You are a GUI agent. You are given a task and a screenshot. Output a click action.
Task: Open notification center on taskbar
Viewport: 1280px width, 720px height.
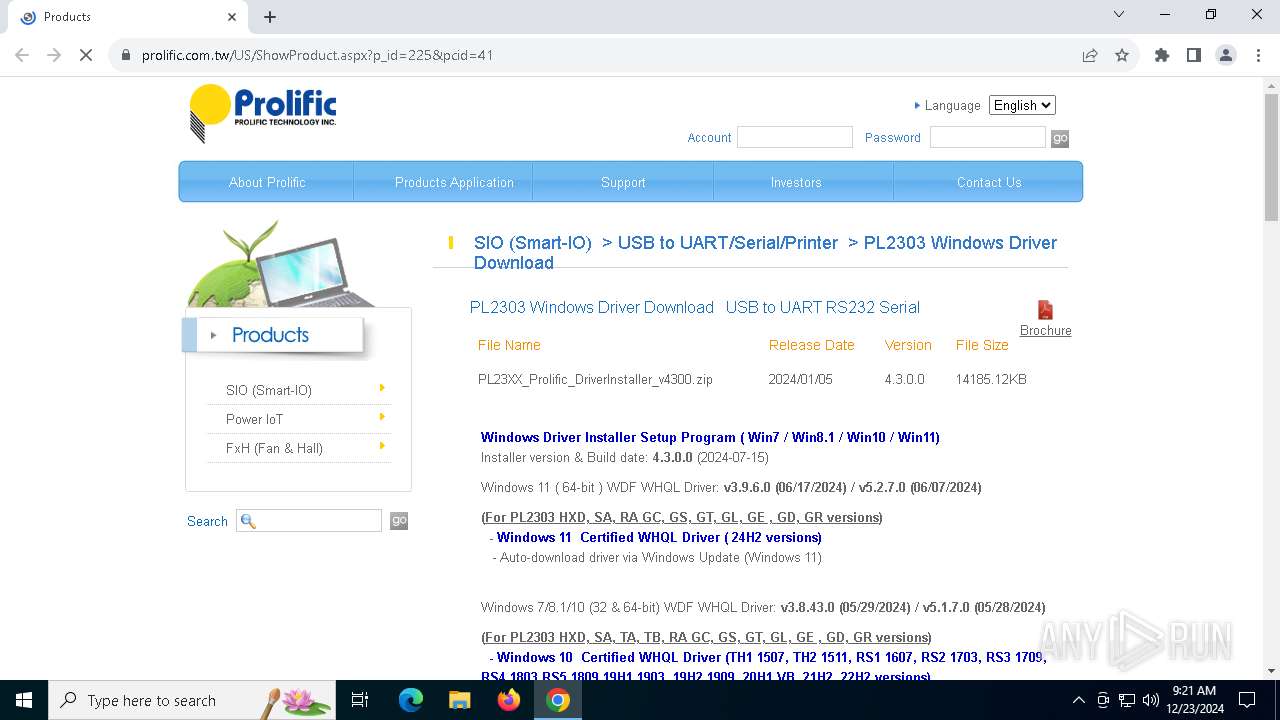(x=1247, y=700)
